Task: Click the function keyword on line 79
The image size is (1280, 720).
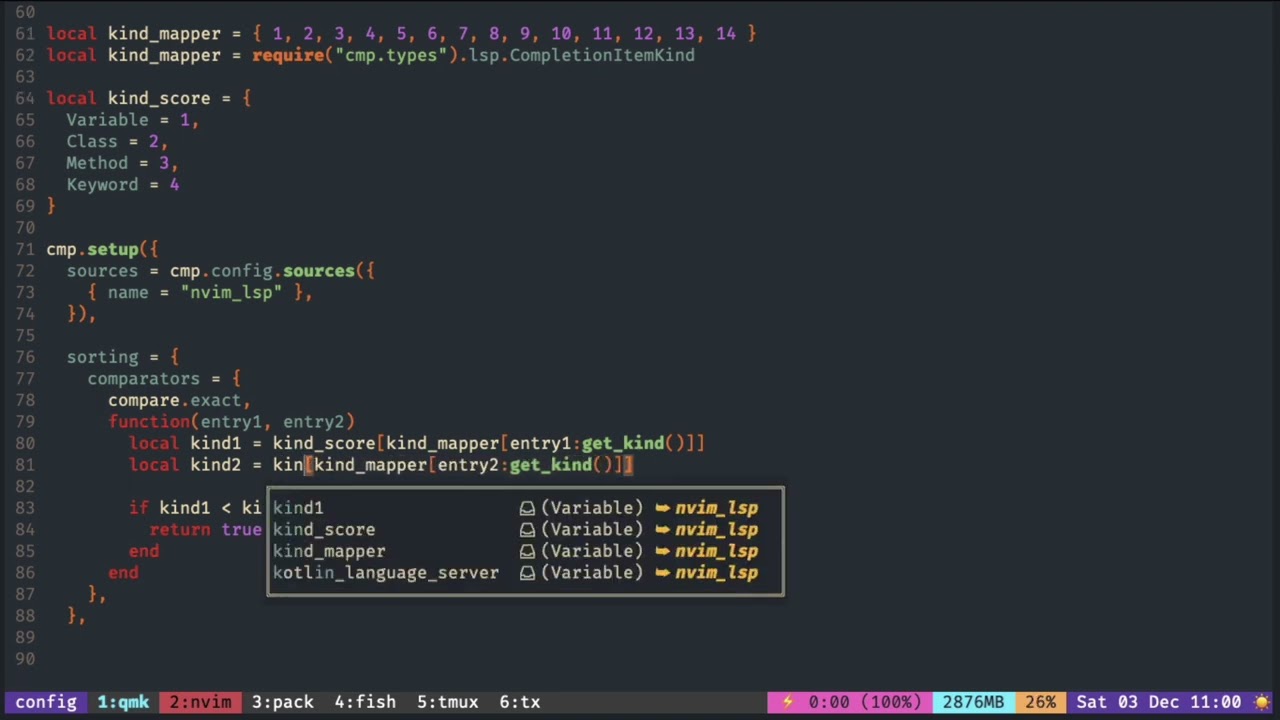Action: pyautogui.click(x=149, y=422)
